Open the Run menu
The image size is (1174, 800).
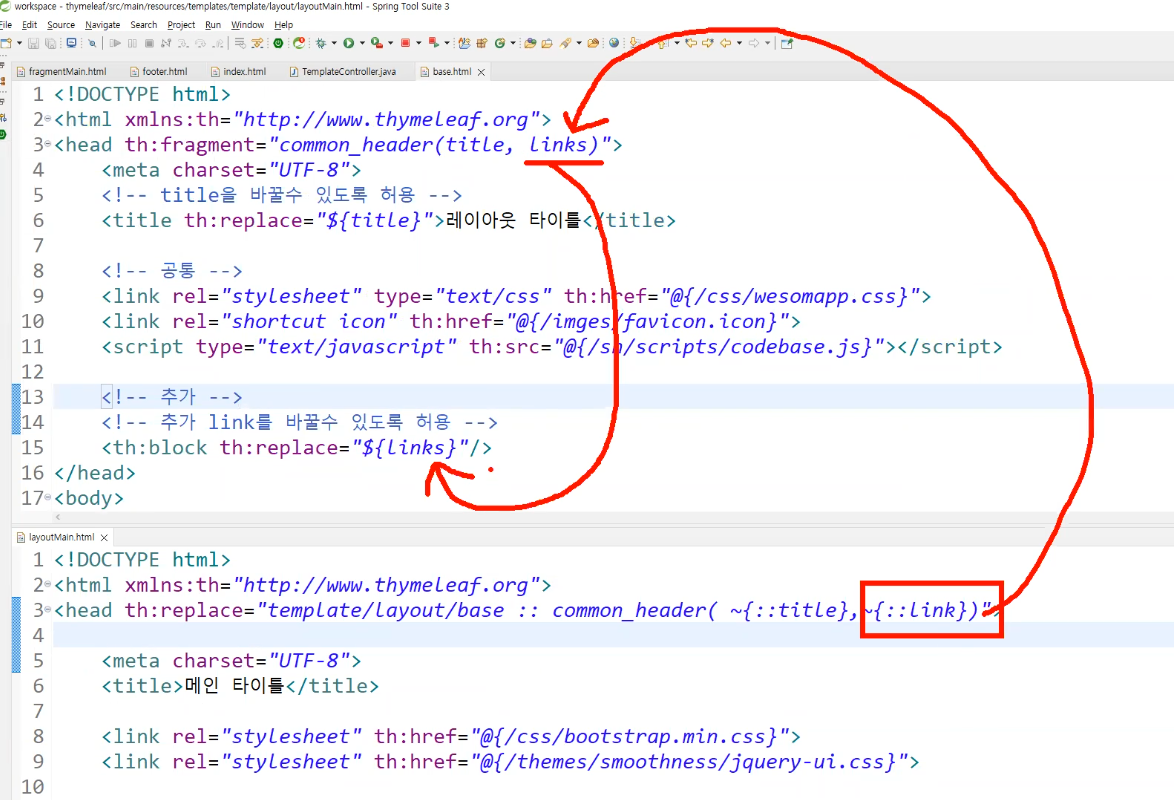(213, 25)
